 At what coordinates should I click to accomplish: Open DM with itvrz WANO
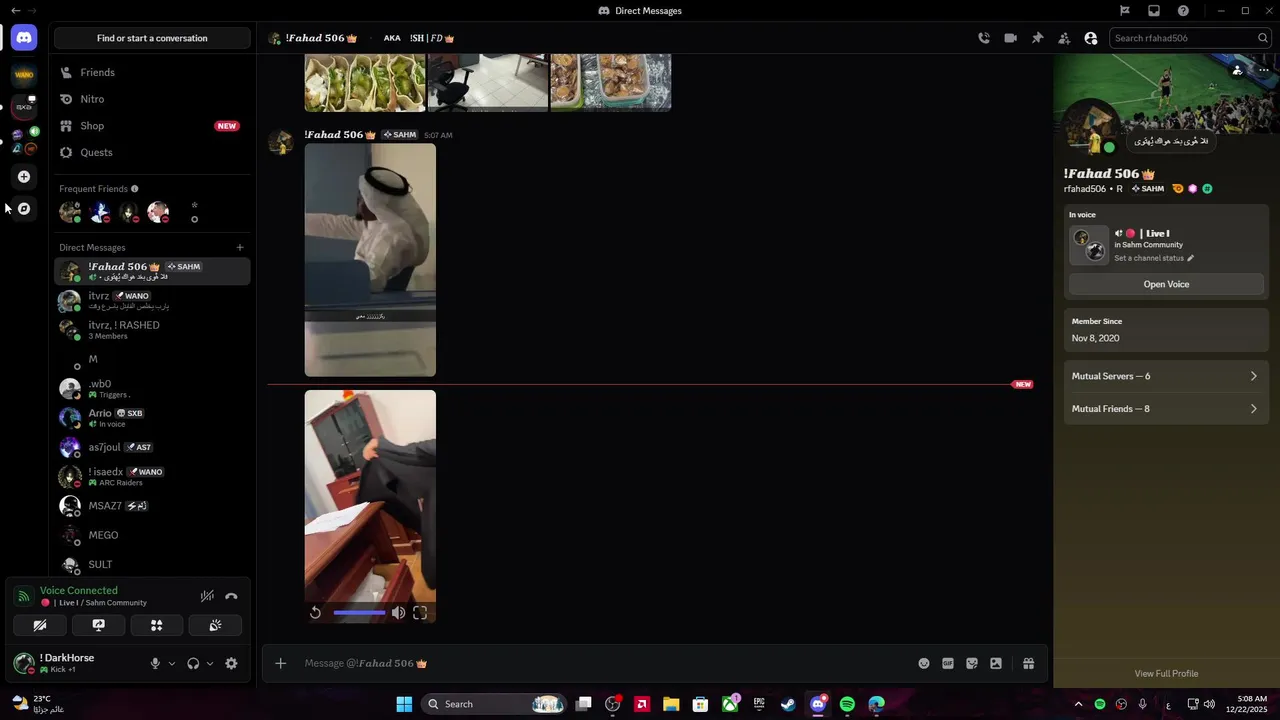(152, 301)
